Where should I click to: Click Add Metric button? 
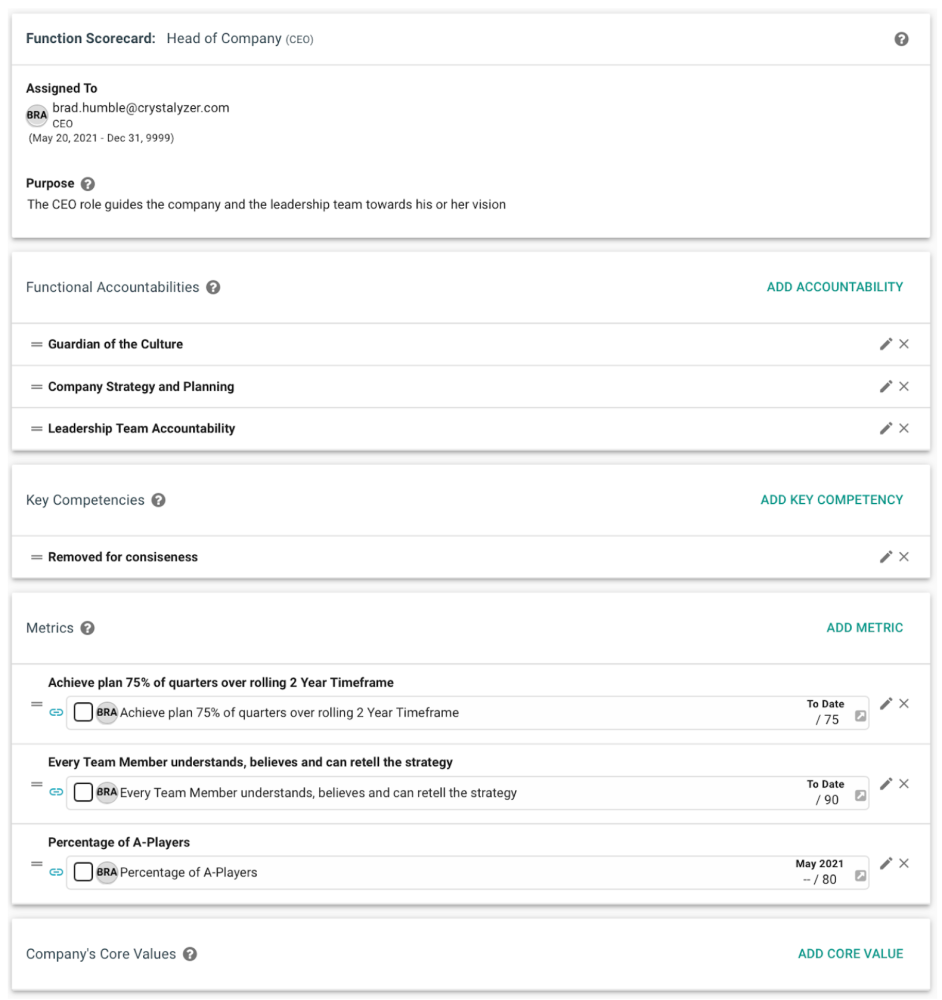[x=864, y=628]
